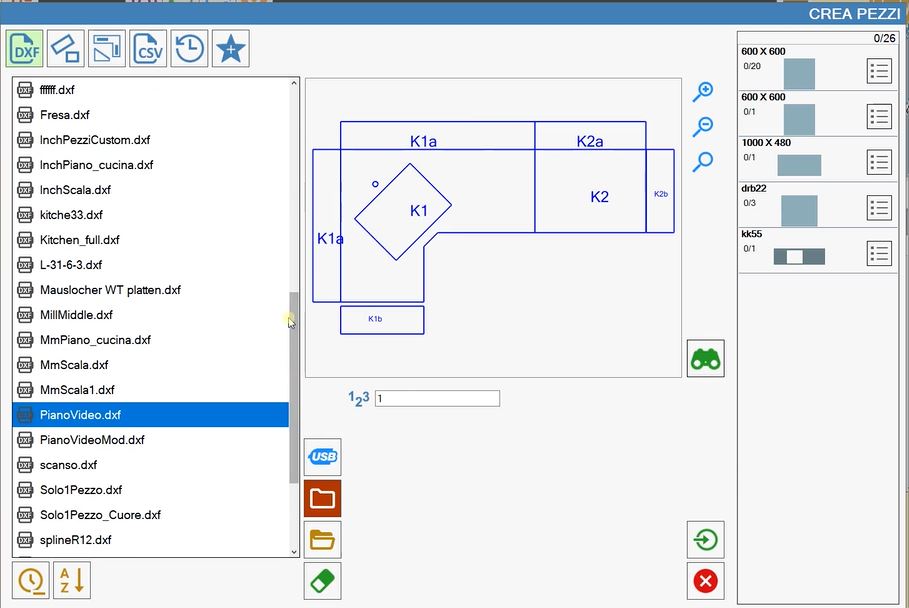Image resolution: width=909 pixels, height=608 pixels.
Task: Click the green binoculars search button
Action: [706, 358]
